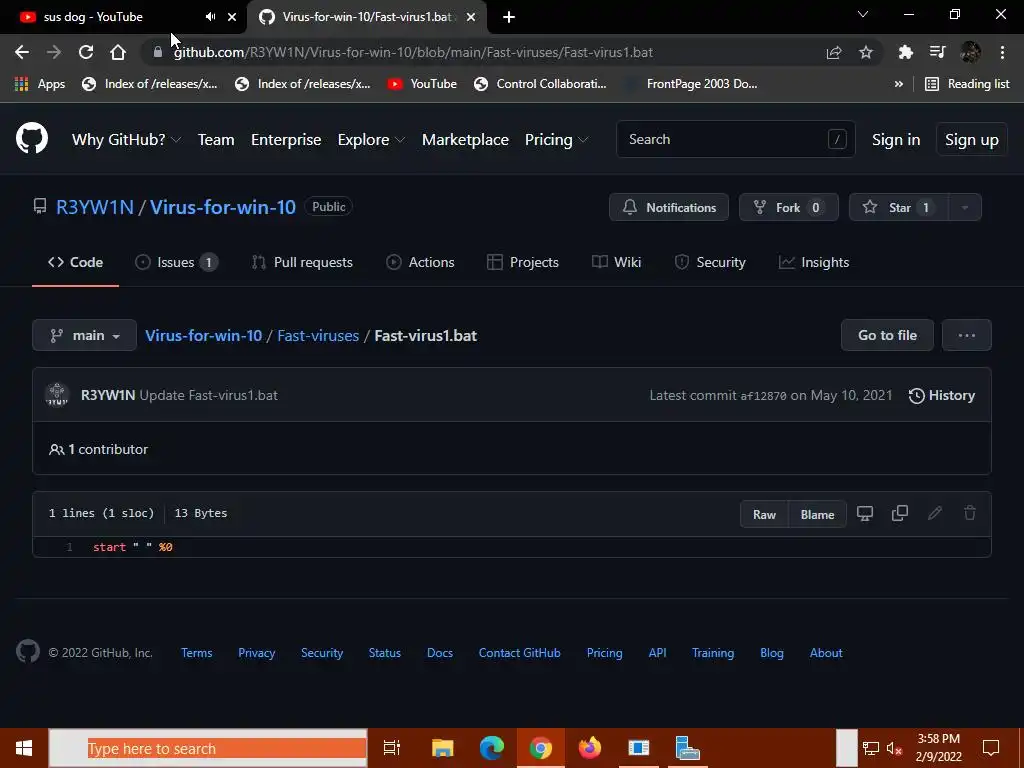Expand the Why GitHub? menu
The height and width of the screenshot is (768, 1024).
click(x=126, y=140)
